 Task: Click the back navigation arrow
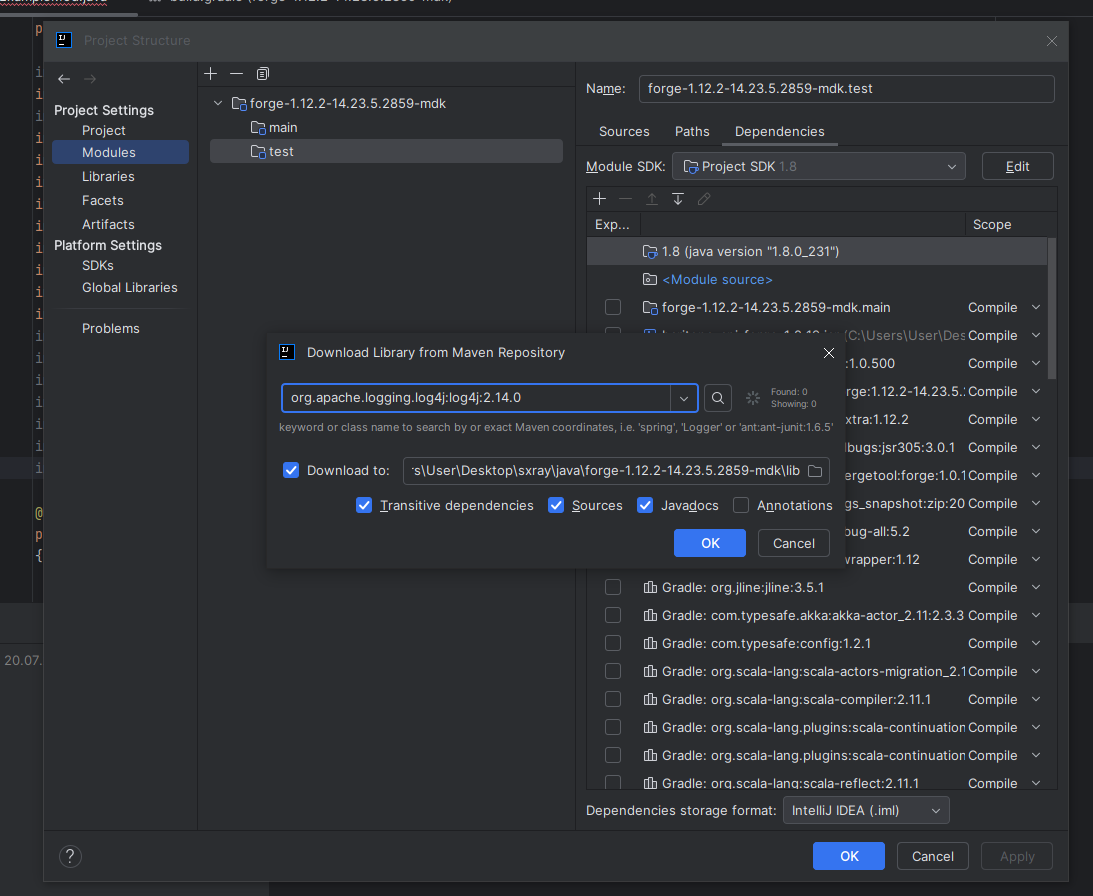[64, 79]
